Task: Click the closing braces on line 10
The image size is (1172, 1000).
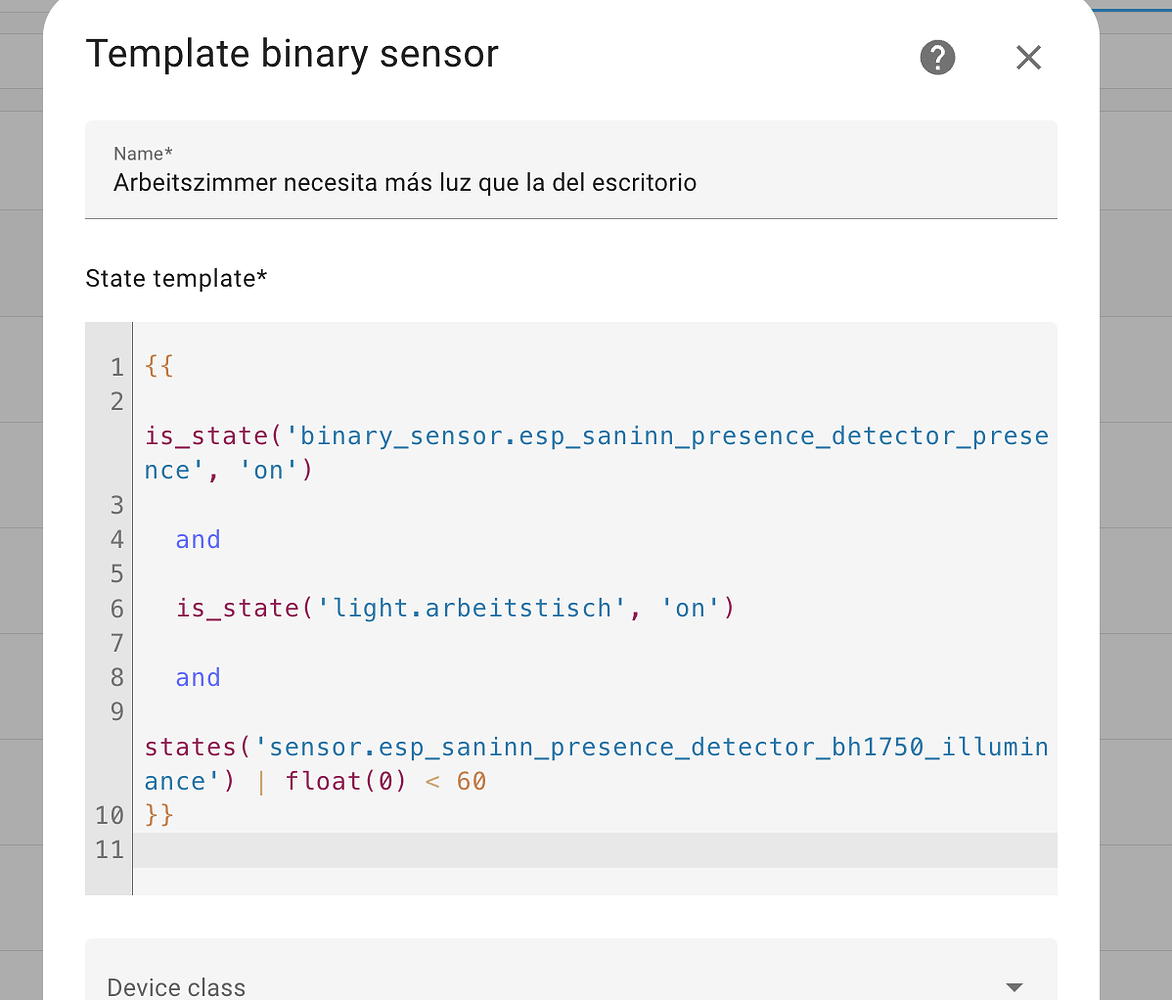Action: point(157,815)
